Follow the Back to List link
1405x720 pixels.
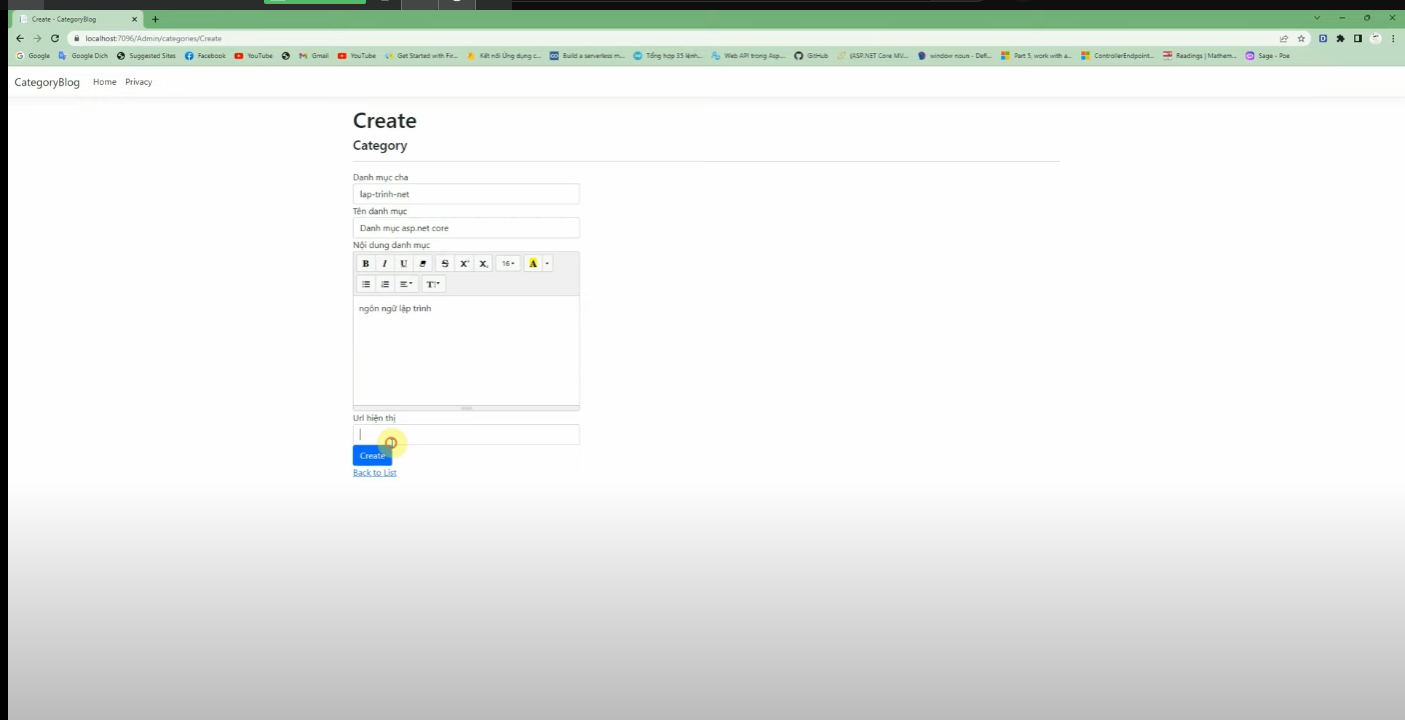point(374,473)
